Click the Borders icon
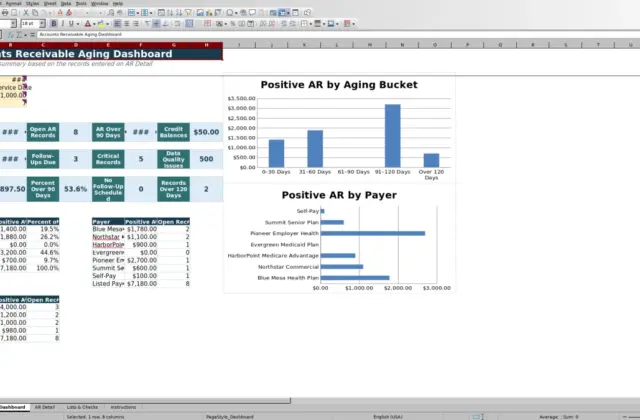640x420 pixels. tap(304, 24)
